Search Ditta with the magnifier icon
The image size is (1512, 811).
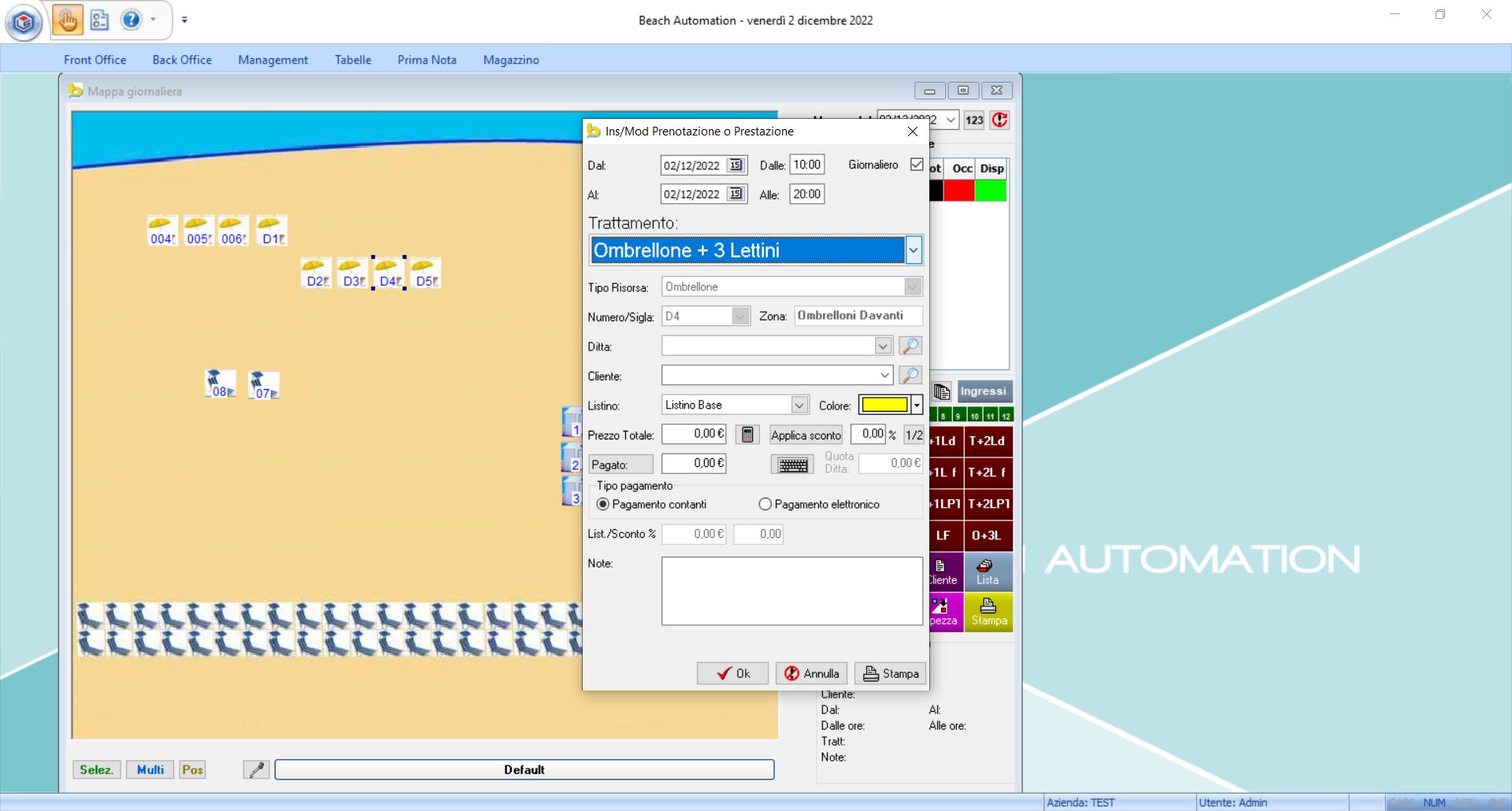coord(910,346)
